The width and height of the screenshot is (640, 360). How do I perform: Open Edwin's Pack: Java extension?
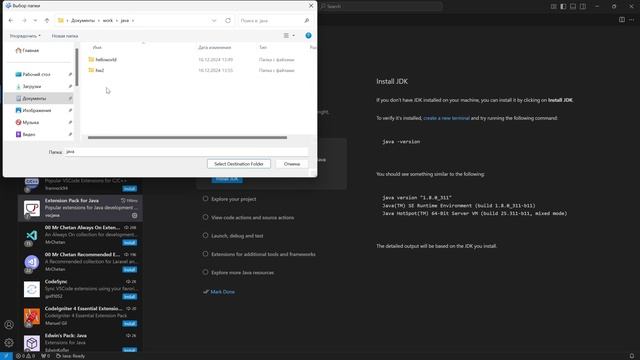point(80,342)
